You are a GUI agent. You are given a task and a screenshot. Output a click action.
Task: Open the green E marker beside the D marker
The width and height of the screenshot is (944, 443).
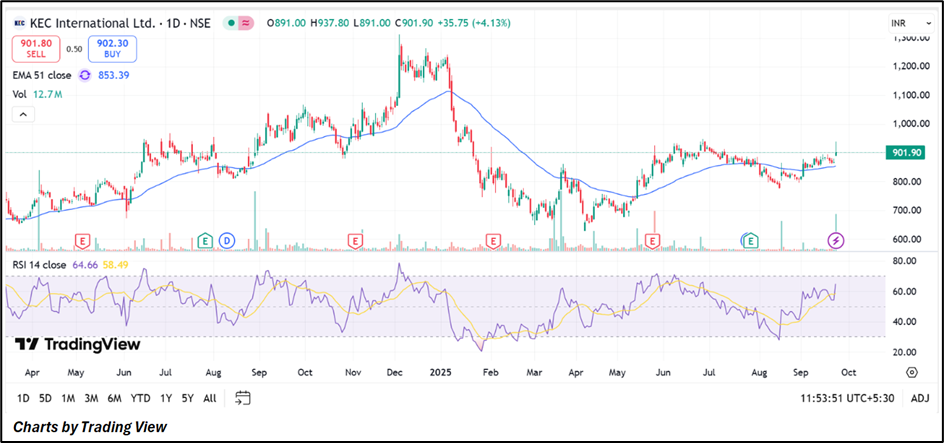click(x=206, y=241)
